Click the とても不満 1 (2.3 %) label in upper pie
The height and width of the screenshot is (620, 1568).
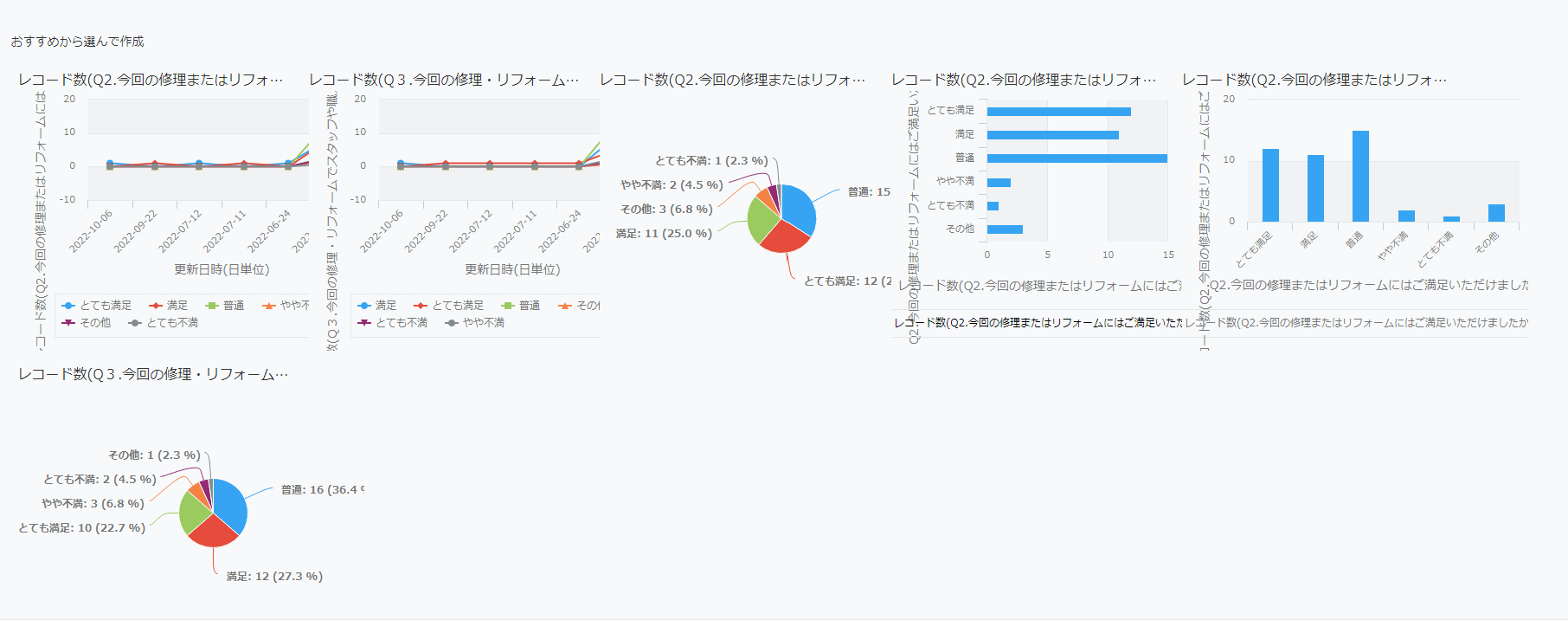pyautogui.click(x=711, y=161)
